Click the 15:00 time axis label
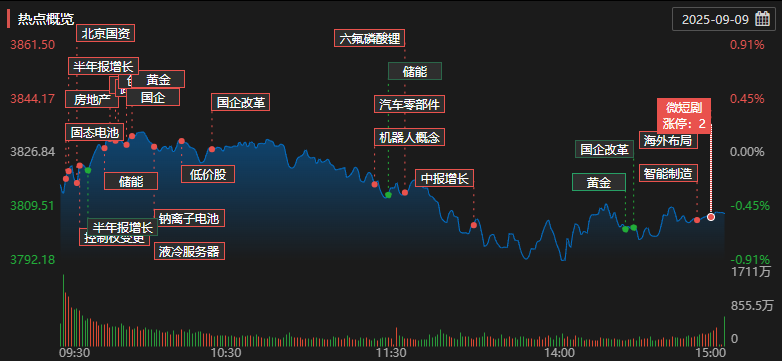The image size is (782, 361). [710, 353]
